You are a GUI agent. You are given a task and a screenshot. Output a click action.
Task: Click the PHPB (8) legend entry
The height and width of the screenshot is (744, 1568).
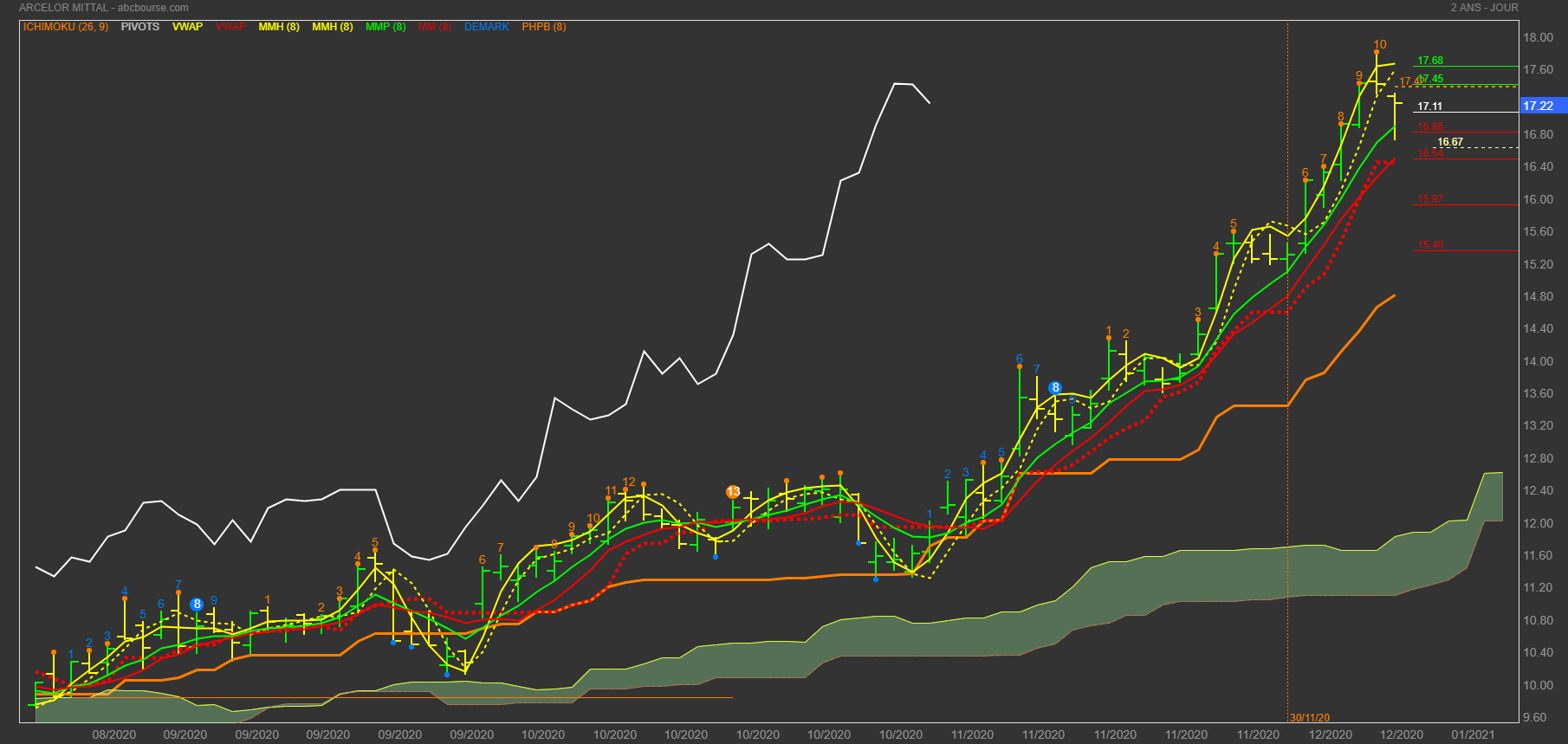(544, 27)
